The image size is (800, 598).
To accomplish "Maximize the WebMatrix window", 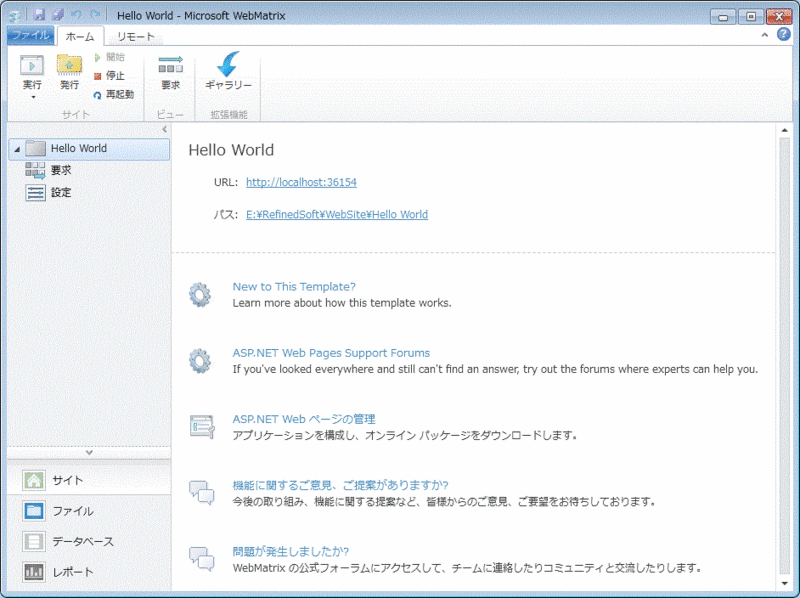I will pyautogui.click(x=751, y=16).
